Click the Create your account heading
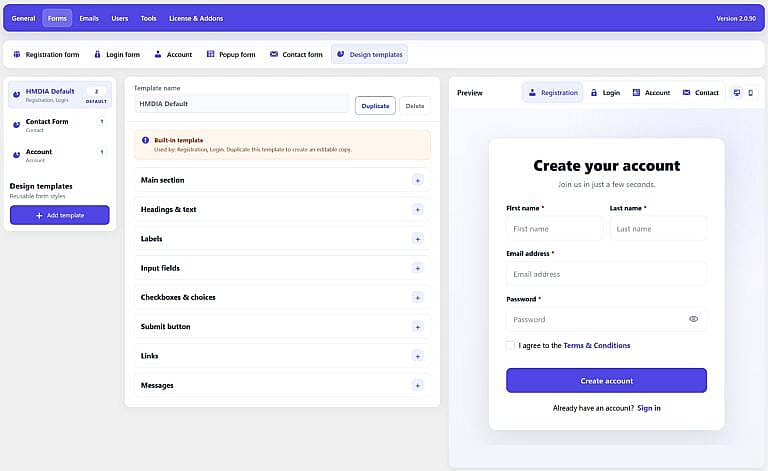 [606, 165]
